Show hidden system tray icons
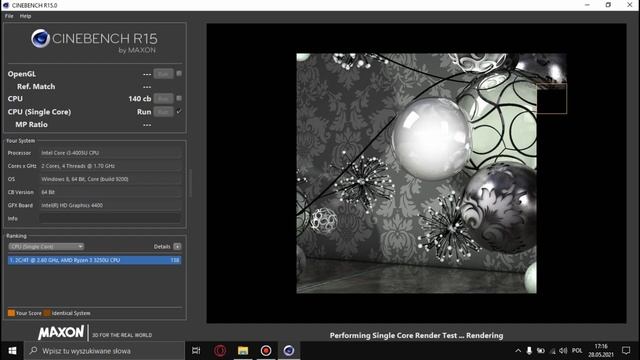 [518, 351]
